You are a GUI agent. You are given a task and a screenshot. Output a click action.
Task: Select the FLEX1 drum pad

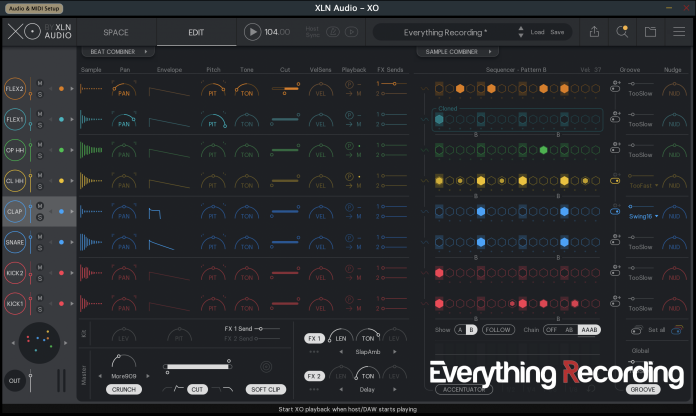pyautogui.click(x=15, y=119)
